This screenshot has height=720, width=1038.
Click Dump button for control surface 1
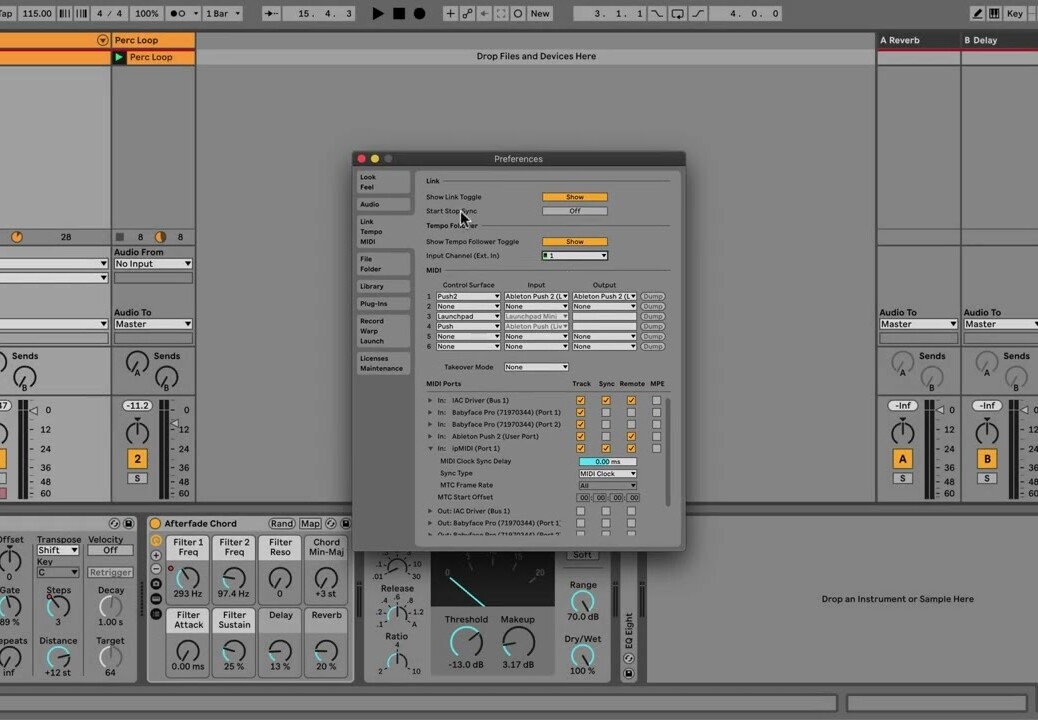click(653, 296)
